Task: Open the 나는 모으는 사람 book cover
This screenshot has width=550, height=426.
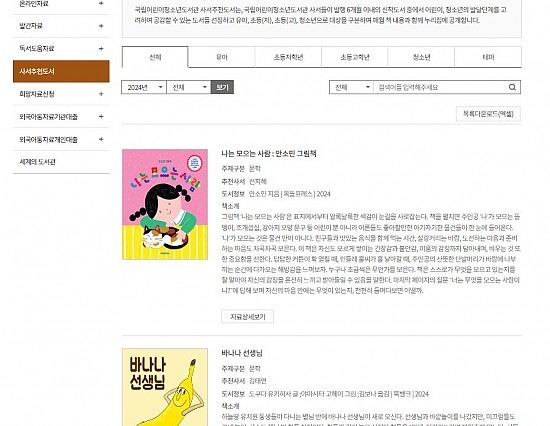Action: point(165,205)
